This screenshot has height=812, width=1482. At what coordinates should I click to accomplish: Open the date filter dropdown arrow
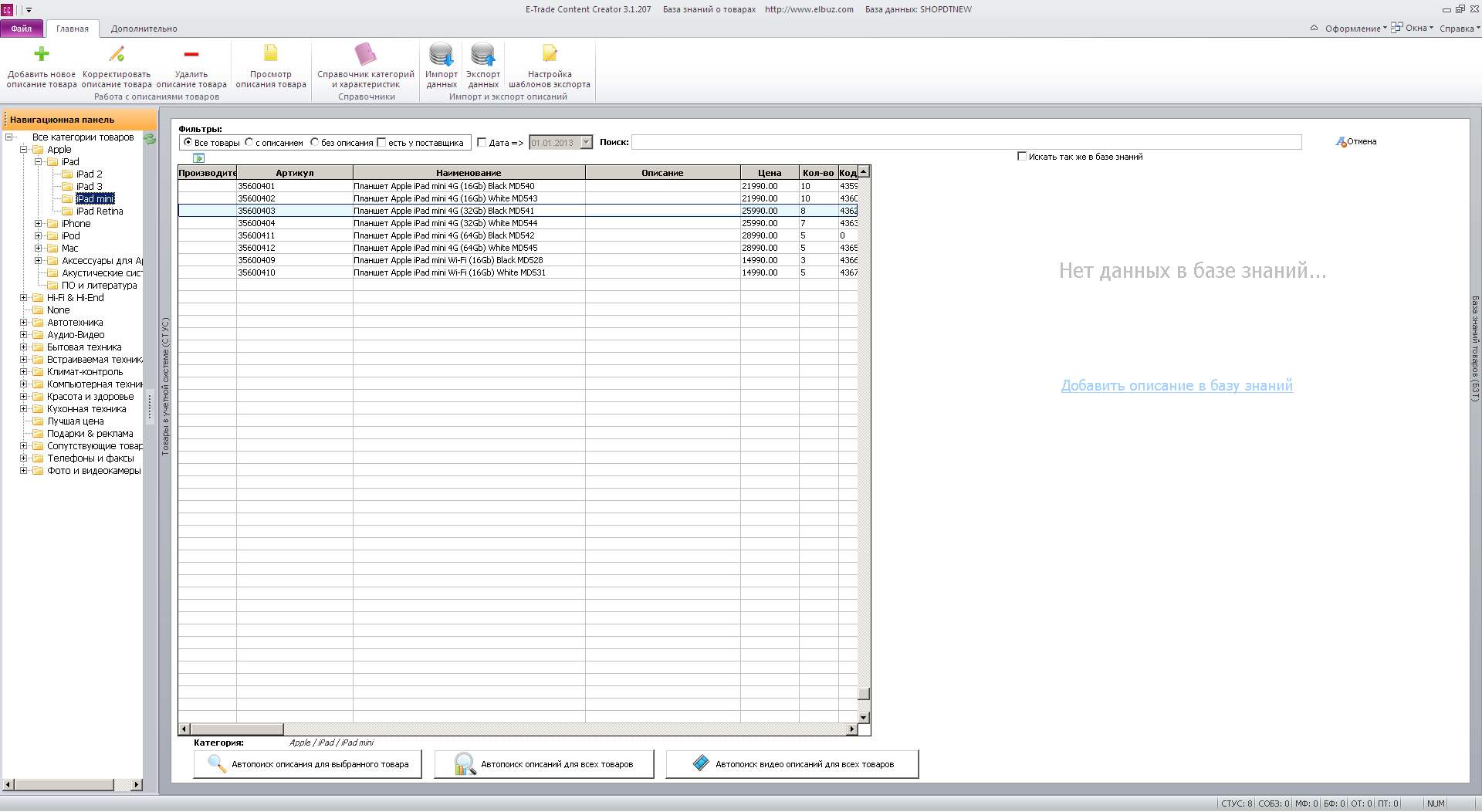[x=586, y=143]
